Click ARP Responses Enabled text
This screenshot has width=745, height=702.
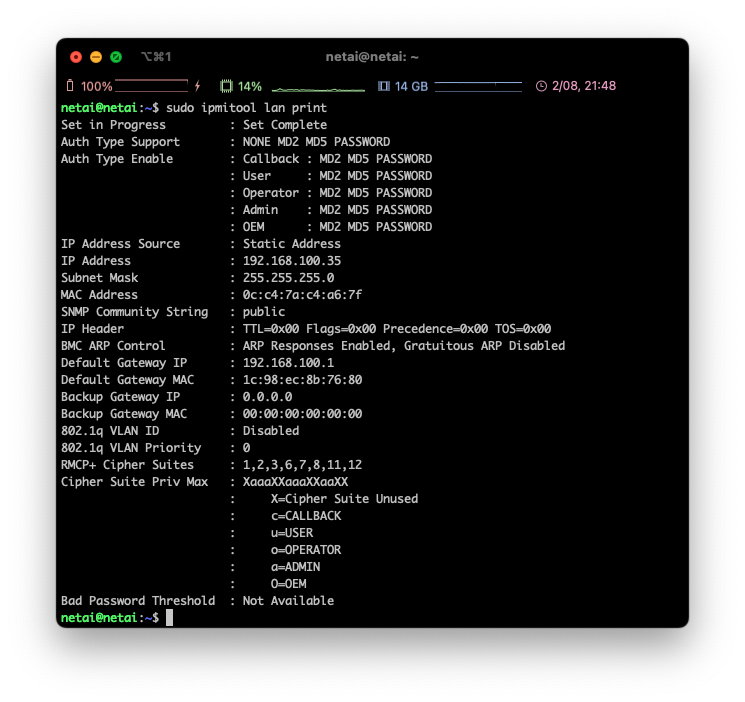point(319,346)
